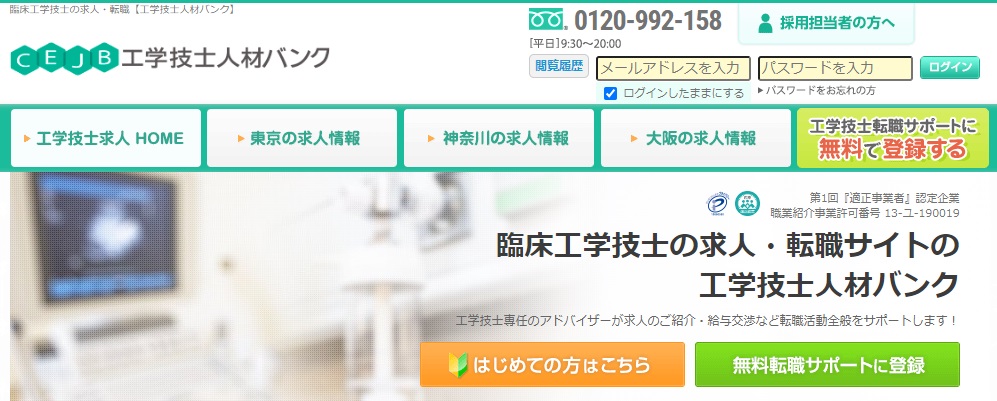Screen dimensions: 997x401
Task: Open the 閲覧履歴 button
Action: [x=559, y=66]
